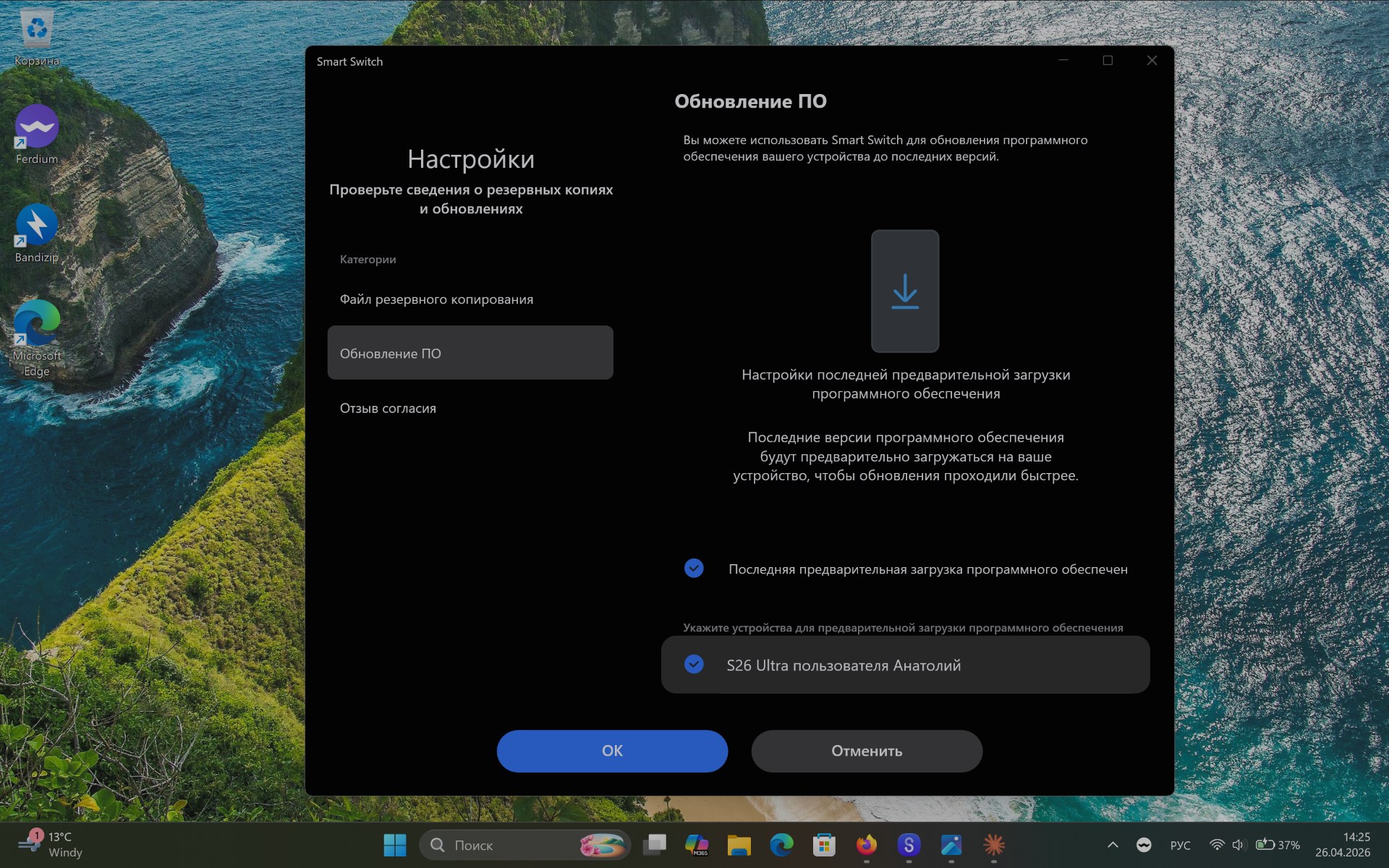Open Firefox from the taskbar
The height and width of the screenshot is (868, 1389).
pos(866,844)
